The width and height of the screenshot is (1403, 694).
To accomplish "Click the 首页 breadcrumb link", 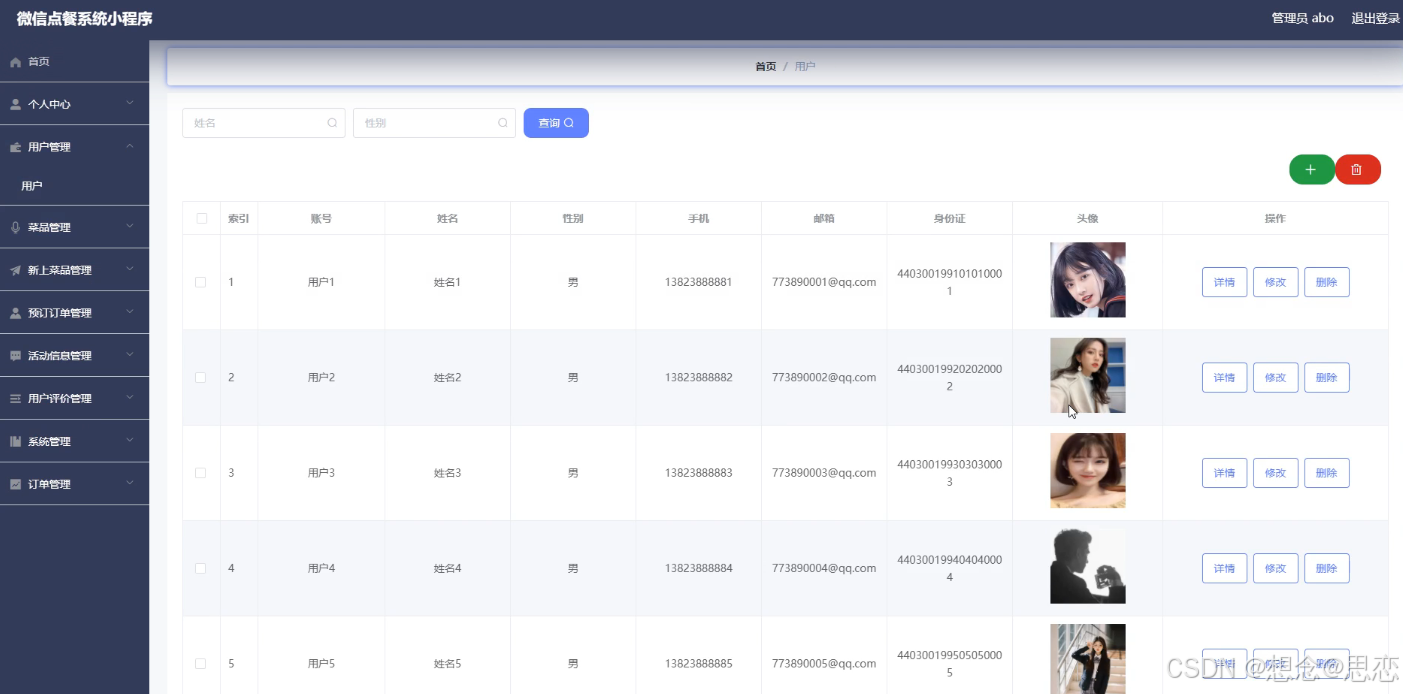I will tap(765, 67).
